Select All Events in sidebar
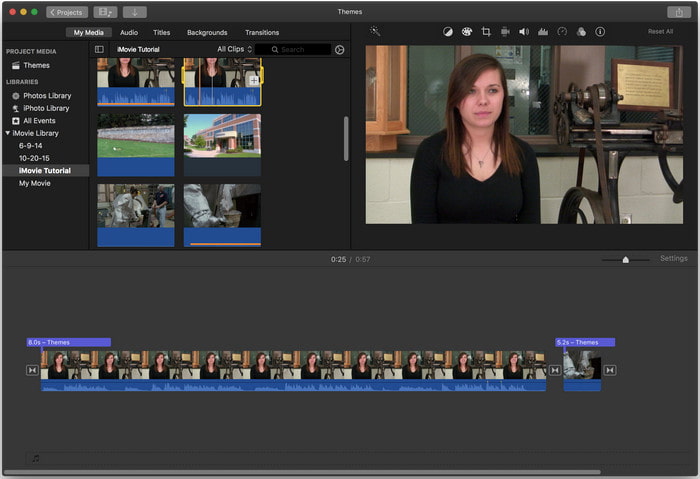Viewport: 700px width, 479px height. 39,121
